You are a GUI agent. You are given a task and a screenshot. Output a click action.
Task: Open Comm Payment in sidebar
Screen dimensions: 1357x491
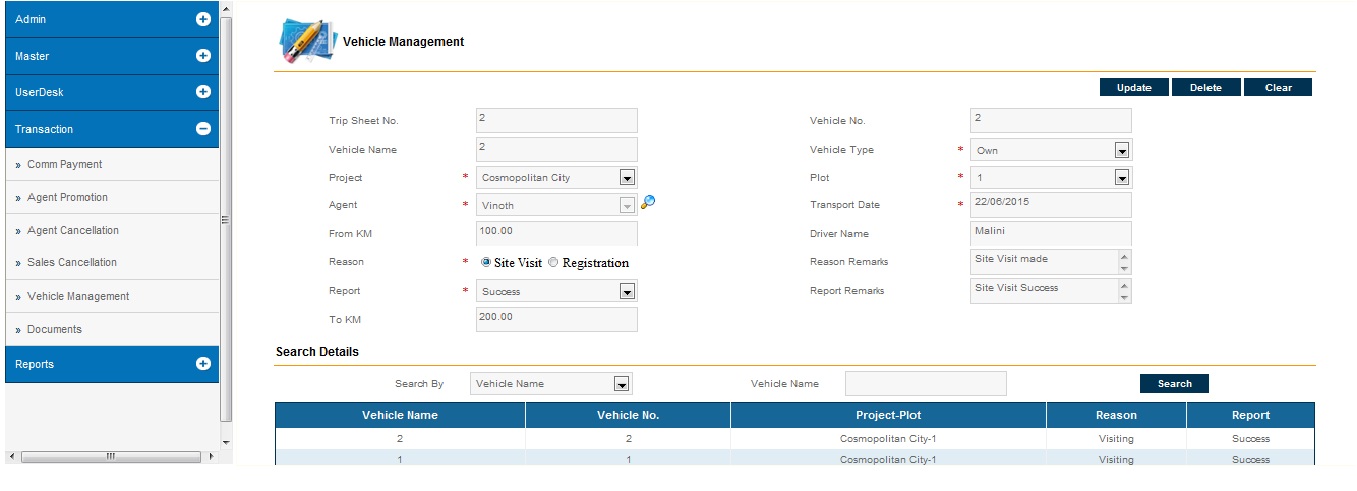tap(65, 165)
